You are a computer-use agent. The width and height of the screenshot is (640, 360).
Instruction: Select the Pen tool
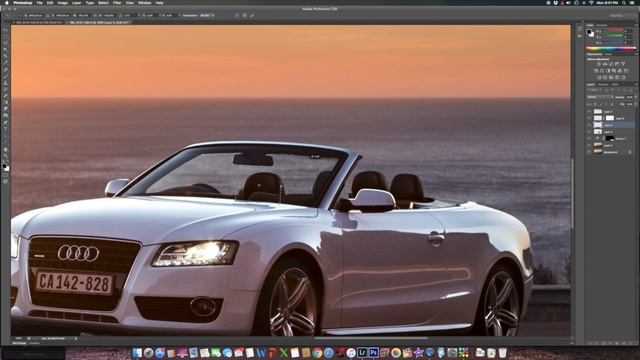click(5, 122)
